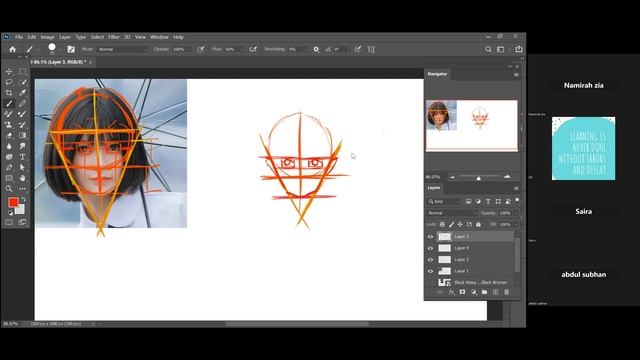640x360 pixels.
Task: Select the Clone Stamp tool
Action: [x=9, y=124]
